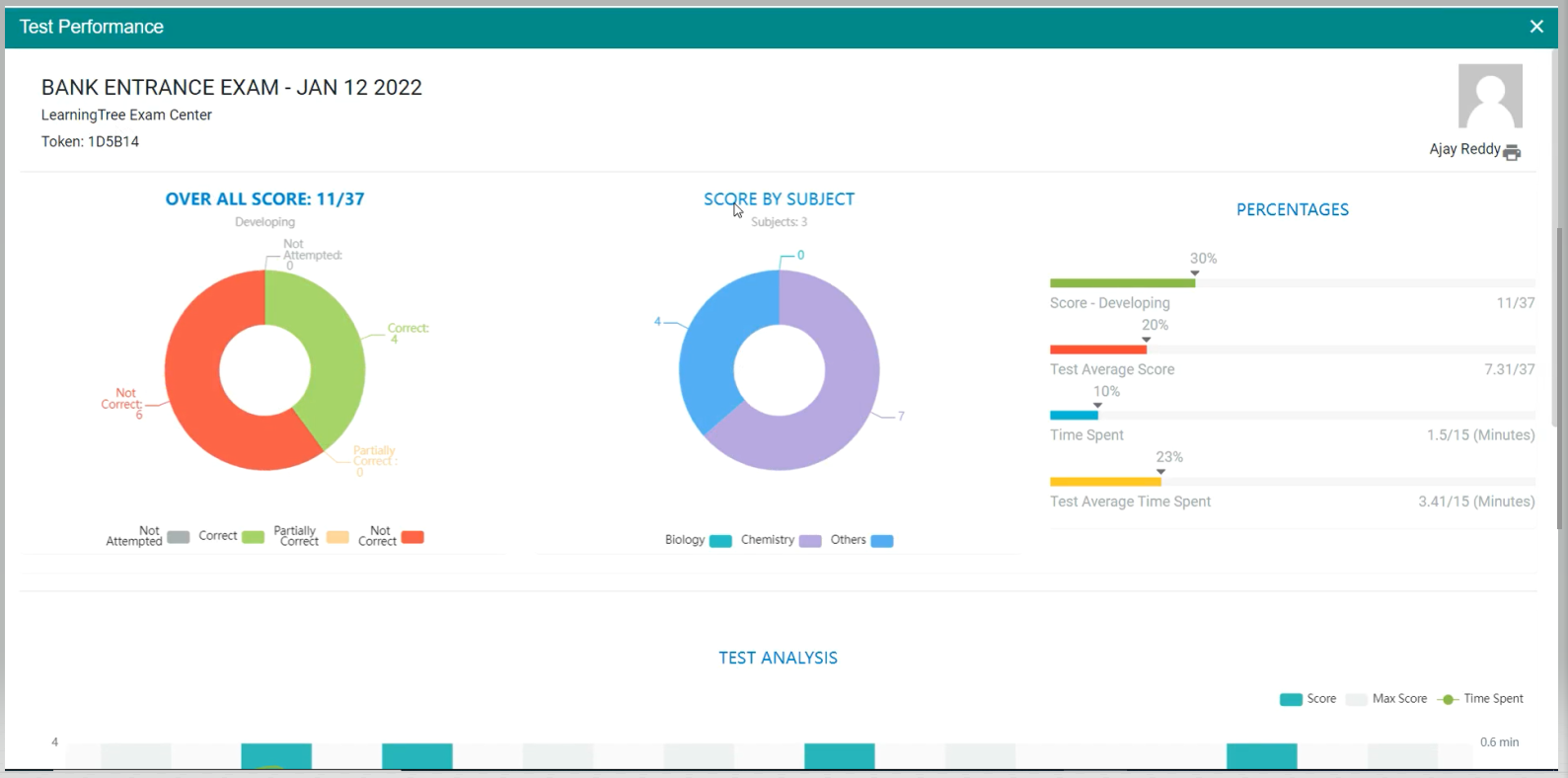
Task: Hide the Biology series via legend
Action: (720, 541)
